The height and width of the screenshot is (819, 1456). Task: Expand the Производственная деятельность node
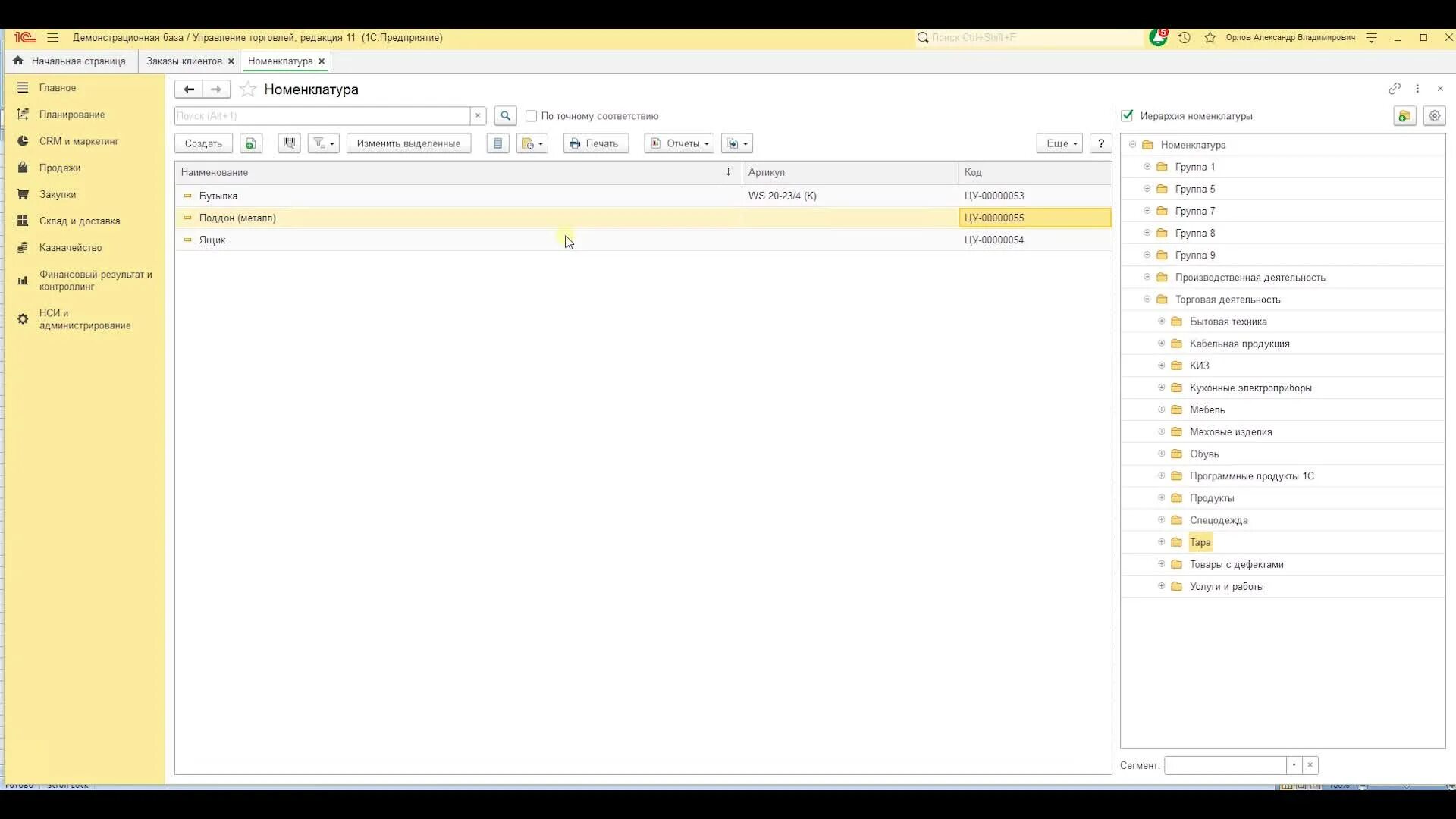pyautogui.click(x=1147, y=278)
